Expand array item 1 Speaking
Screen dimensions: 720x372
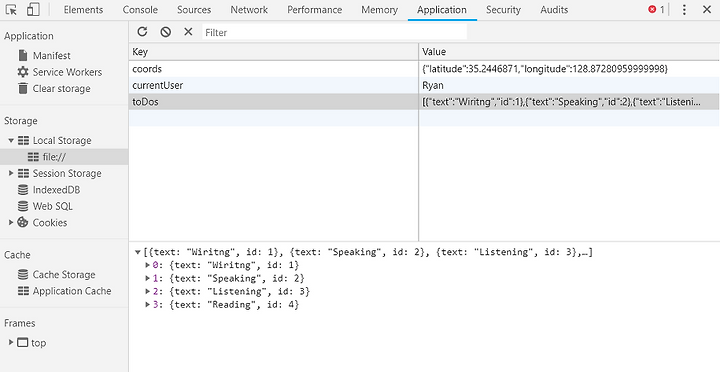pyautogui.click(x=148, y=278)
